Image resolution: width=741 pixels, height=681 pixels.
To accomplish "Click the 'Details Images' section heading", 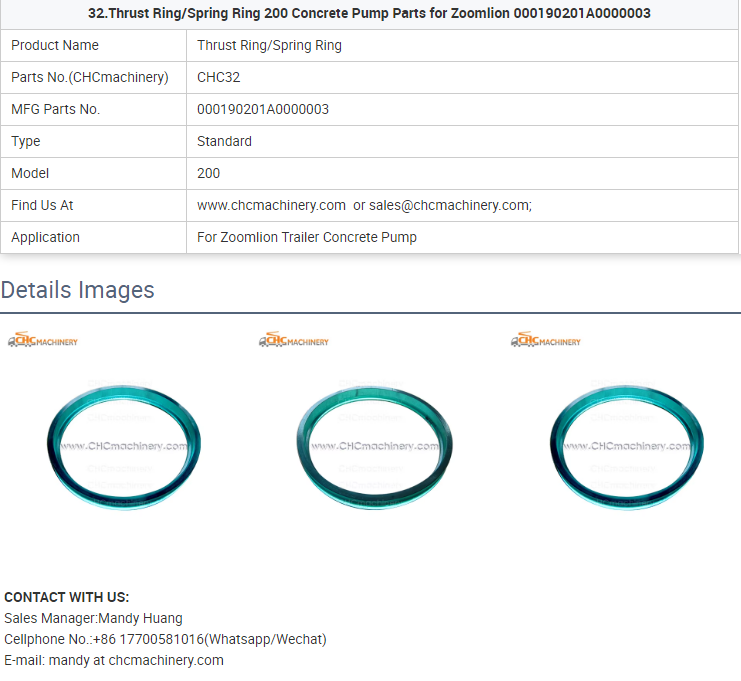I will [x=78, y=290].
